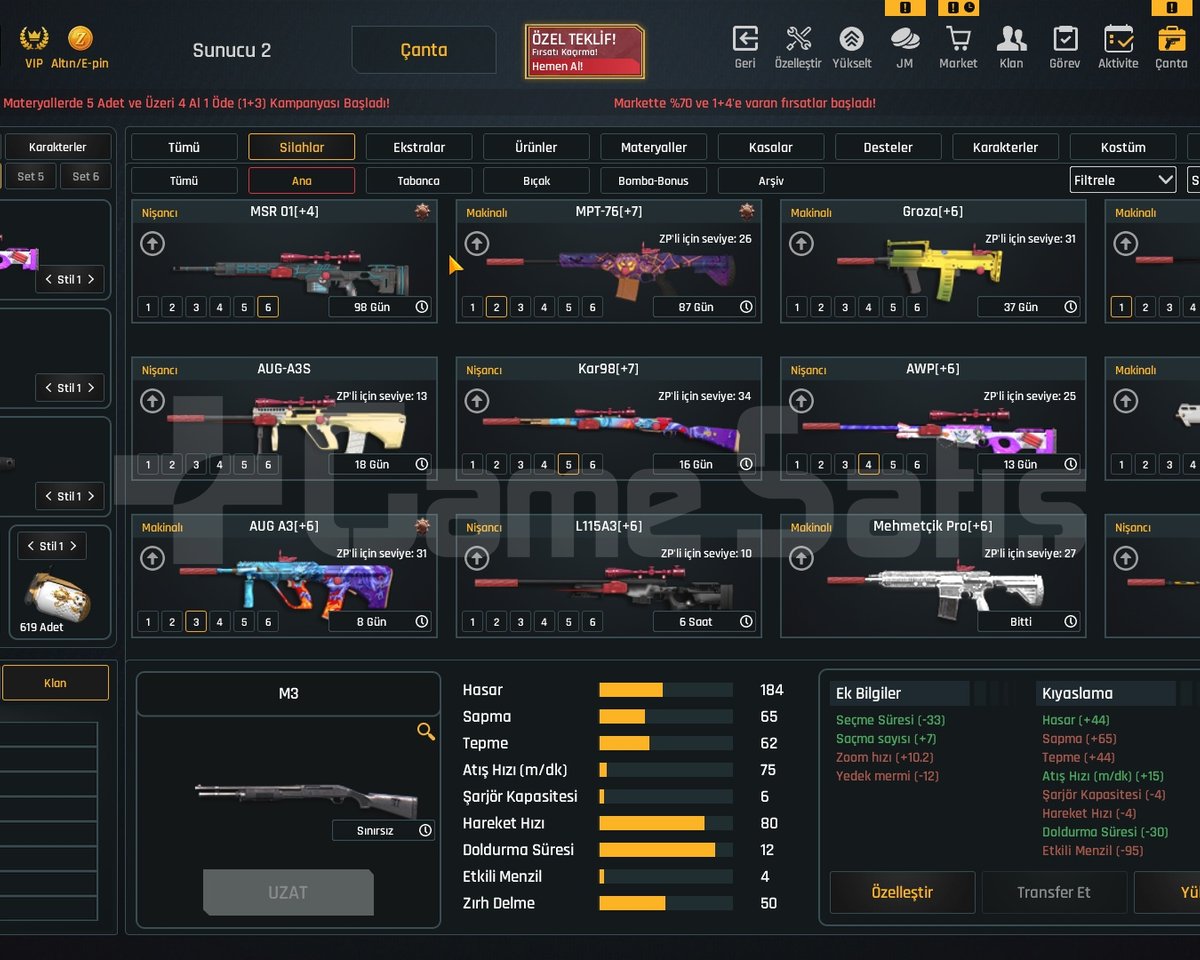Click the Geri back icon
Viewport: 1200px width, 960px height.
(745, 39)
